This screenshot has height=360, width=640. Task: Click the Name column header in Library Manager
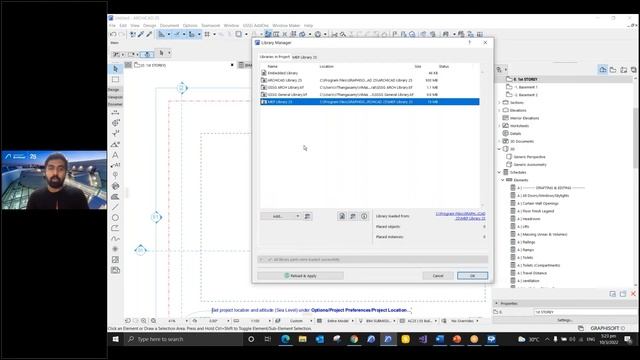point(273,66)
